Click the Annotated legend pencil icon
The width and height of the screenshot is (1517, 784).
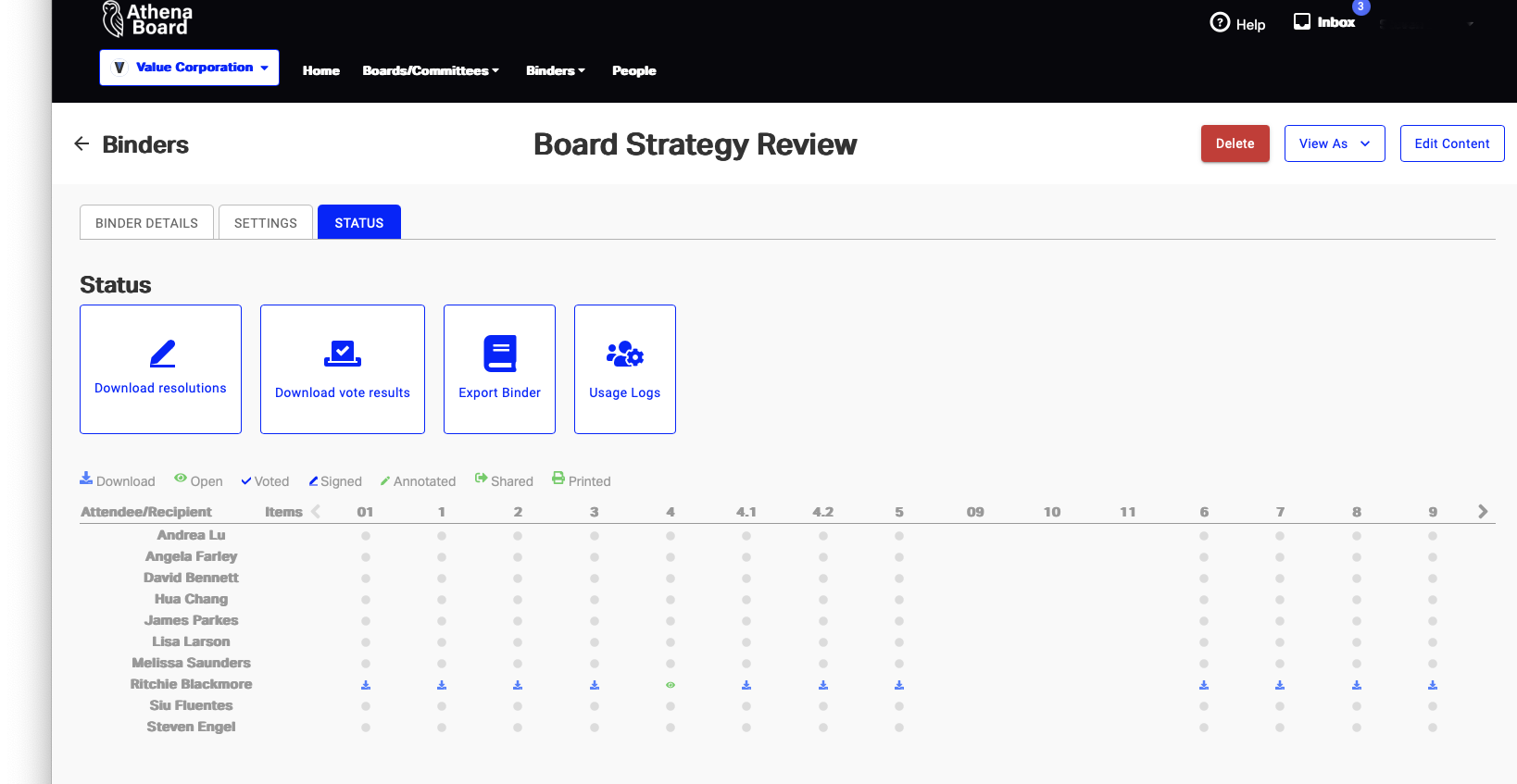(385, 481)
